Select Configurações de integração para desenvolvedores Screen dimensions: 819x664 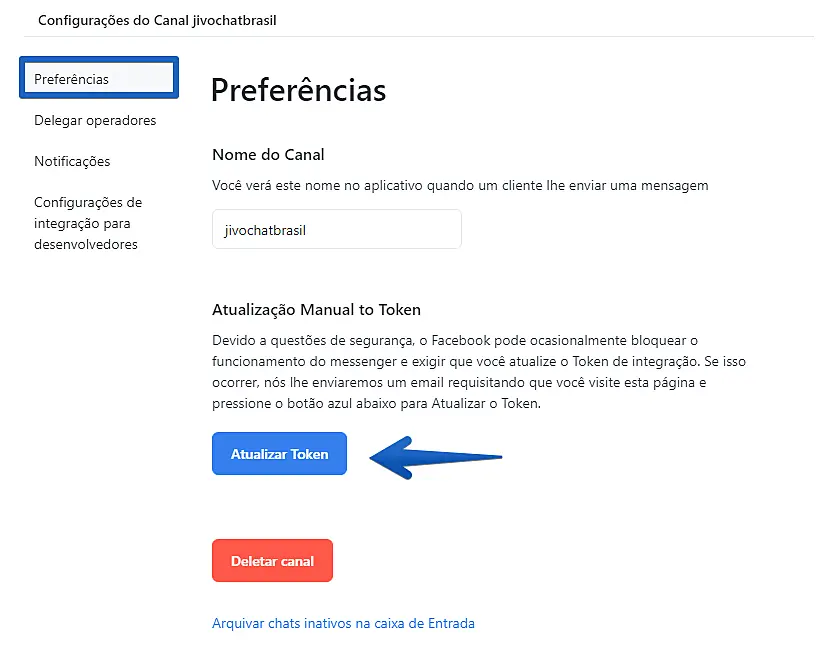point(88,223)
